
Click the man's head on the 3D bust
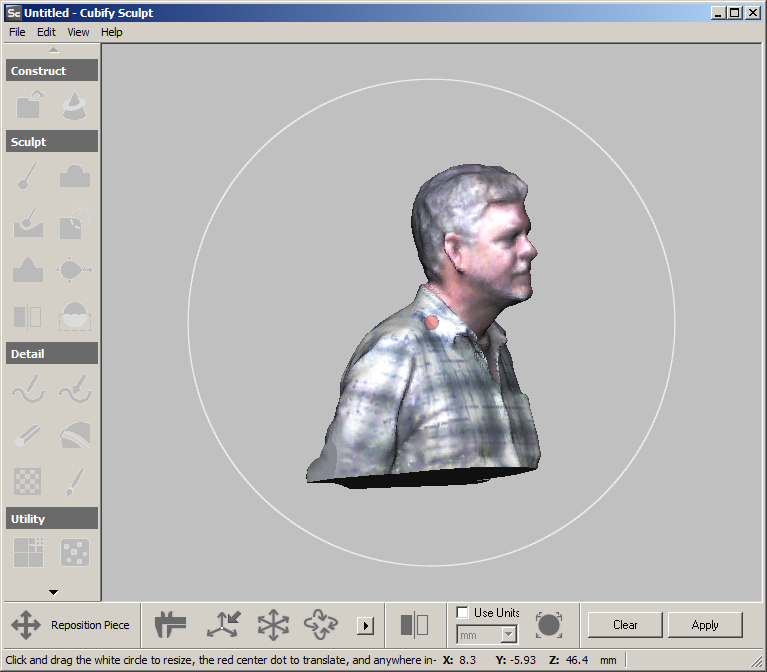(x=474, y=230)
